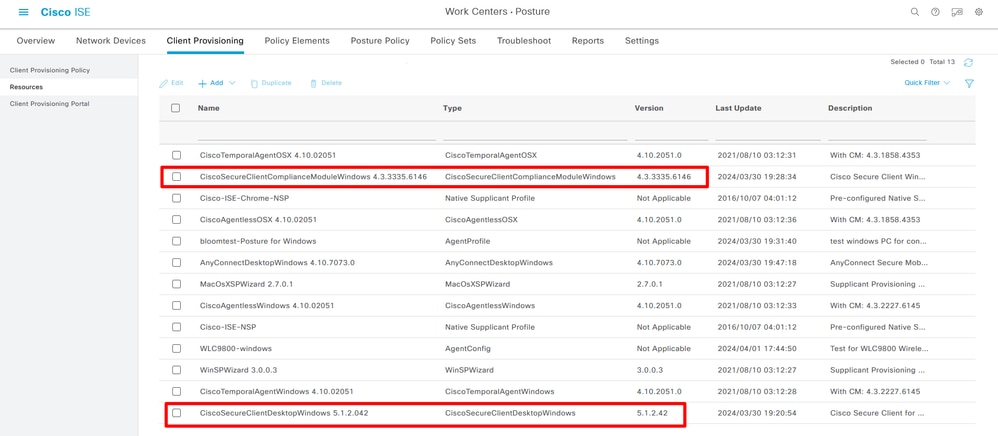Check the bloomtest-Posture for Windows row
The height and width of the screenshot is (436, 998).
tap(176, 241)
